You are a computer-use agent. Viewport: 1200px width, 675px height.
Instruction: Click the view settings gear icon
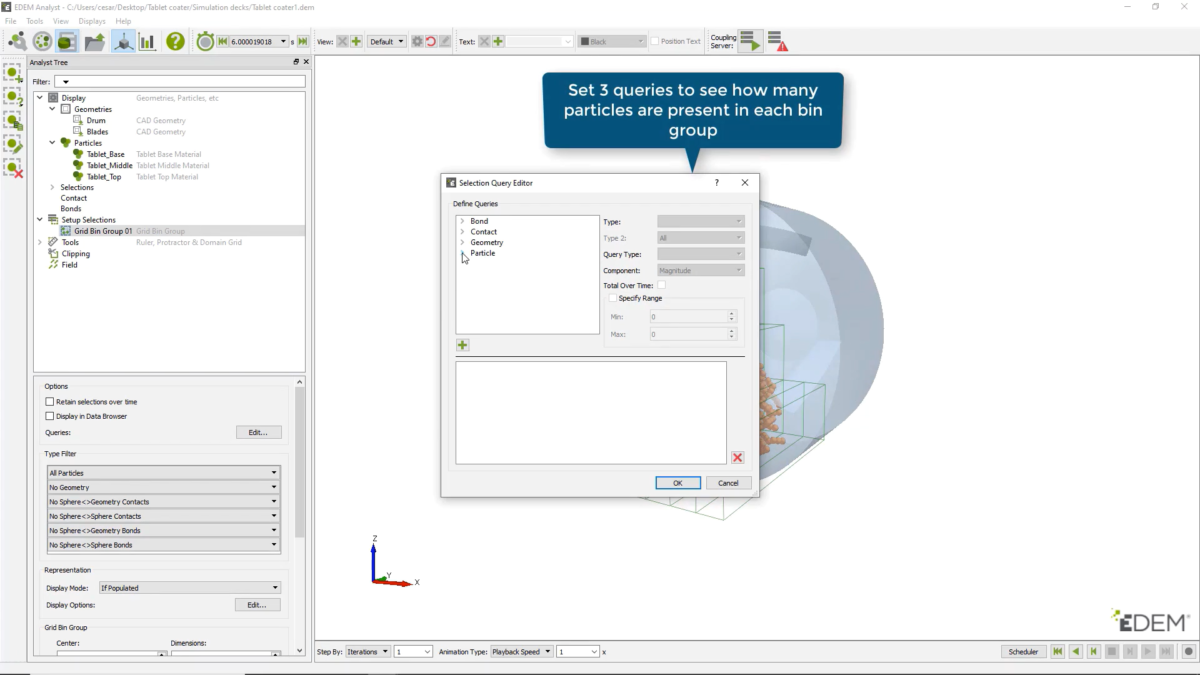point(417,42)
